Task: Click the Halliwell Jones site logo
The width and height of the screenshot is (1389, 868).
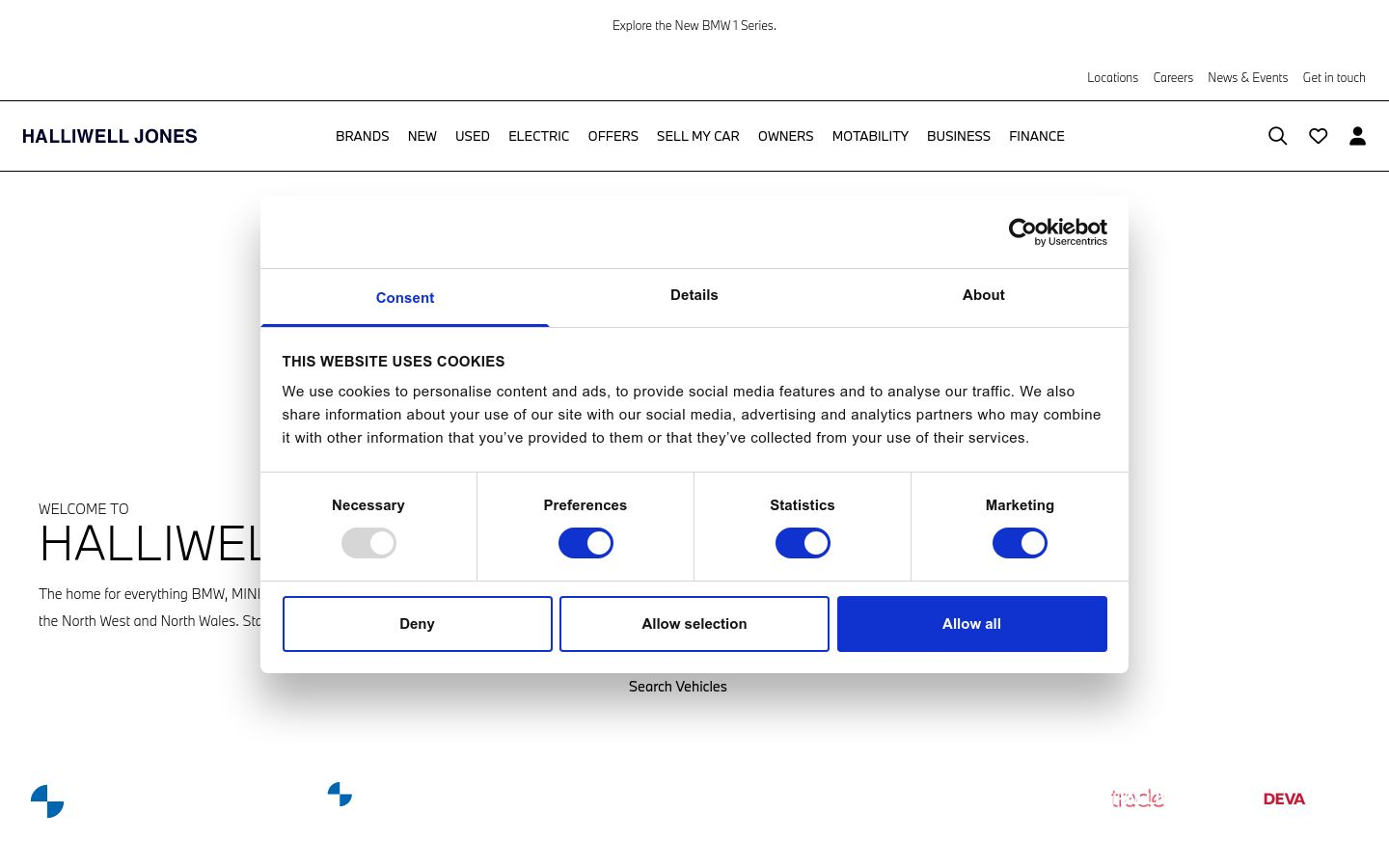Action: (110, 136)
